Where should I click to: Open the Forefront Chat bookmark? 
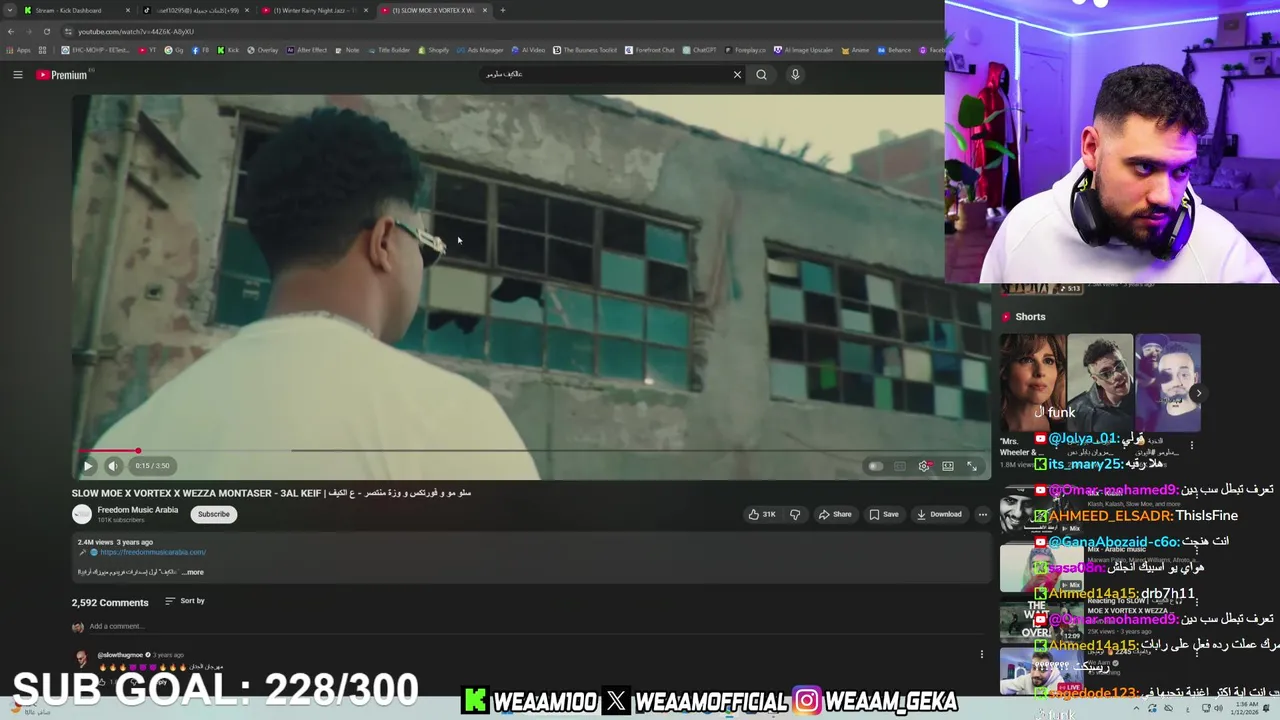pyautogui.click(x=650, y=50)
